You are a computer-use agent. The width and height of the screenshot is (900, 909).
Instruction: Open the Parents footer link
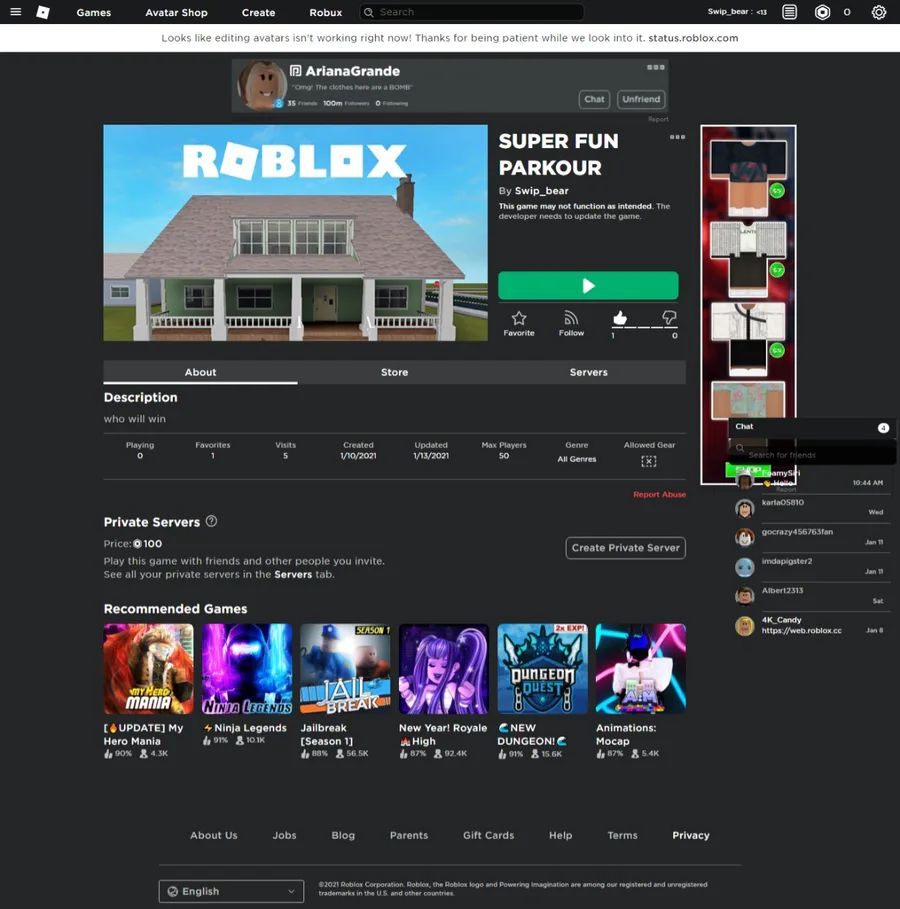pyautogui.click(x=409, y=835)
